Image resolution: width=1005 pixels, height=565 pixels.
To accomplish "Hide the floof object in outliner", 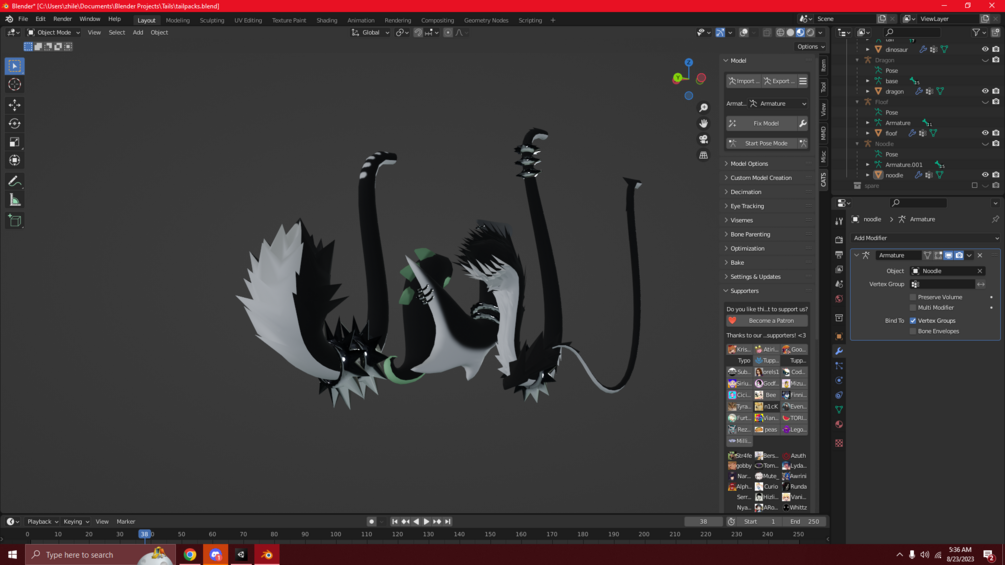I will [x=985, y=133].
